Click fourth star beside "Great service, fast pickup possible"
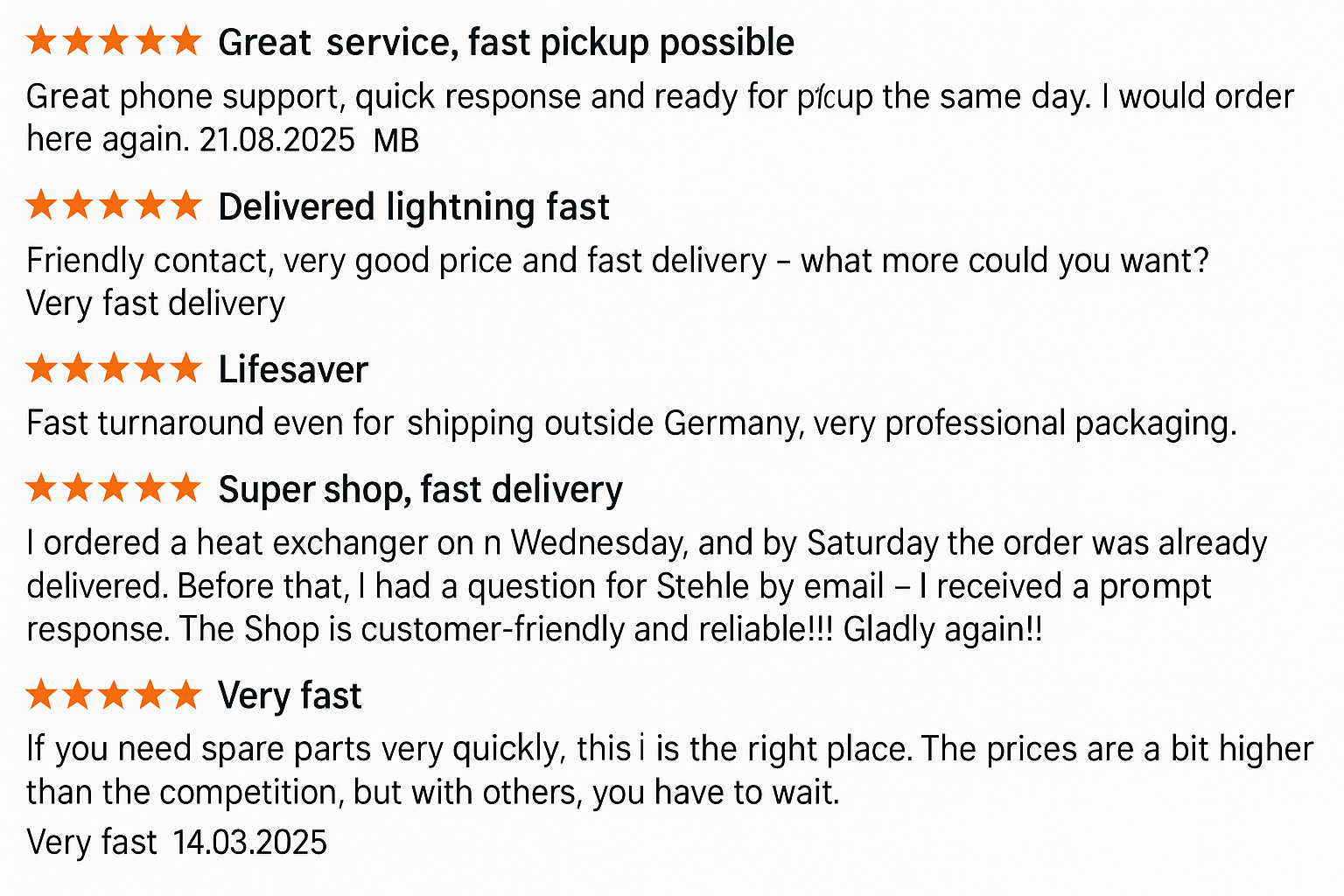 [x=150, y=41]
